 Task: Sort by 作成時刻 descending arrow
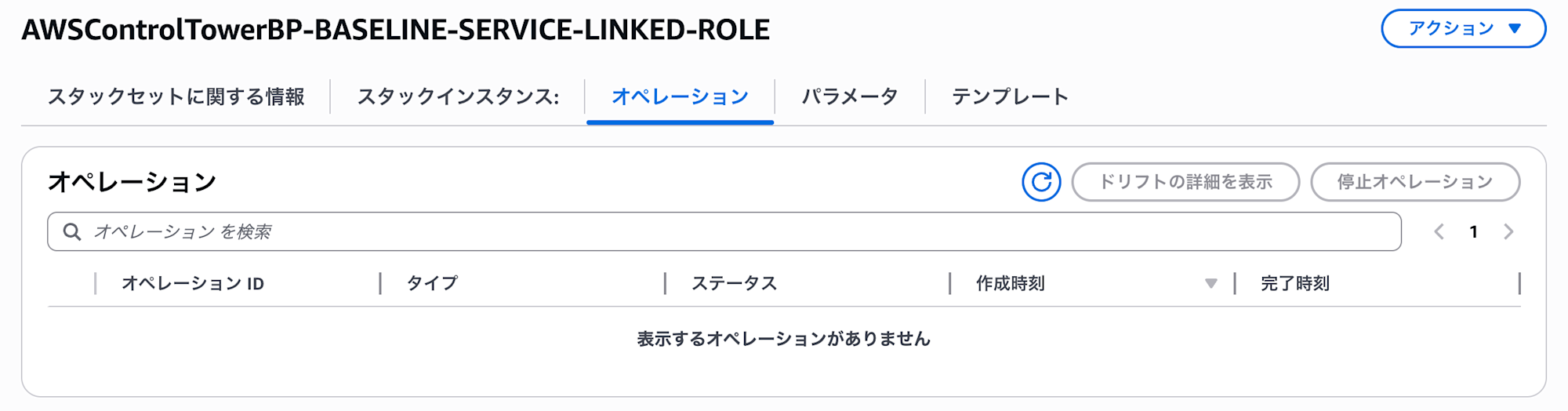coord(1211,284)
